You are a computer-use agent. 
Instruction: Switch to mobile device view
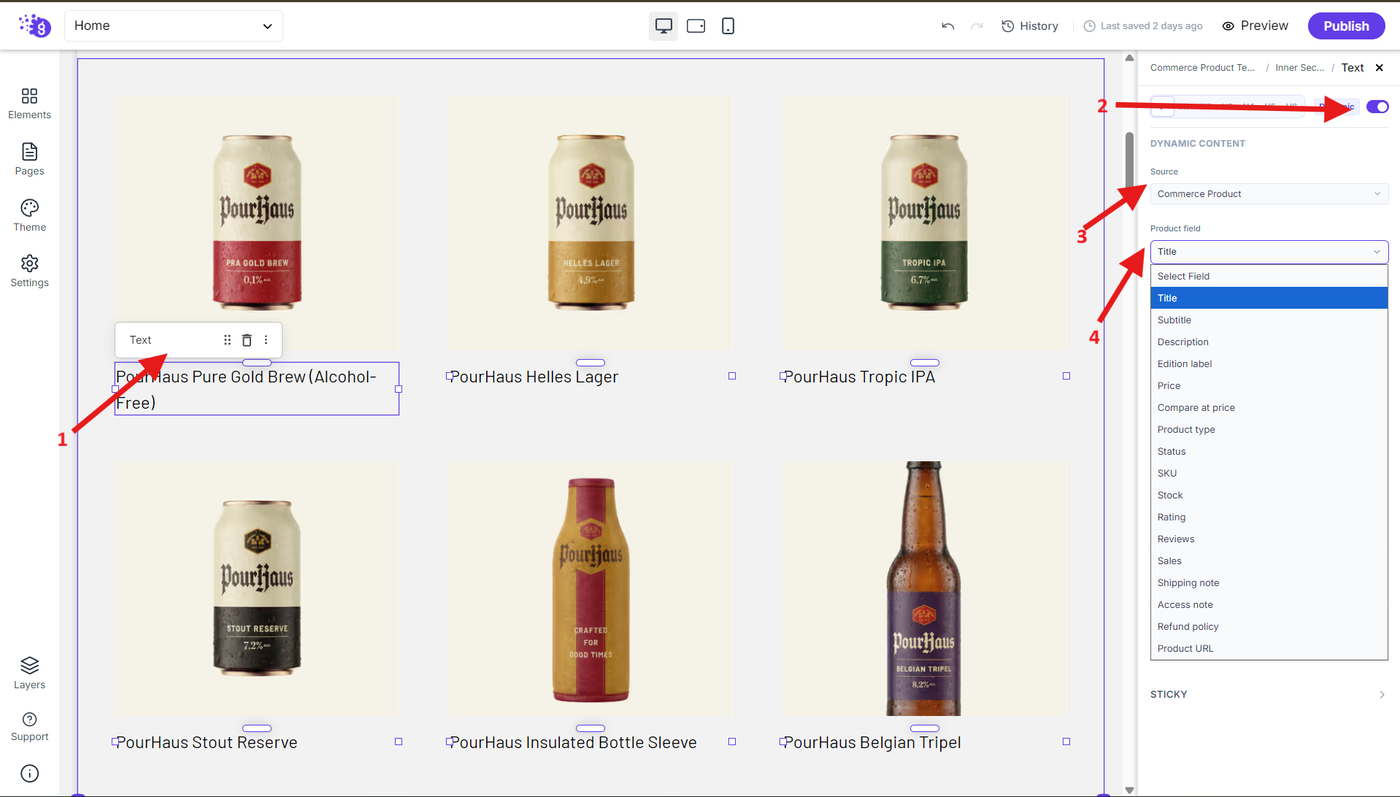pyautogui.click(x=728, y=26)
